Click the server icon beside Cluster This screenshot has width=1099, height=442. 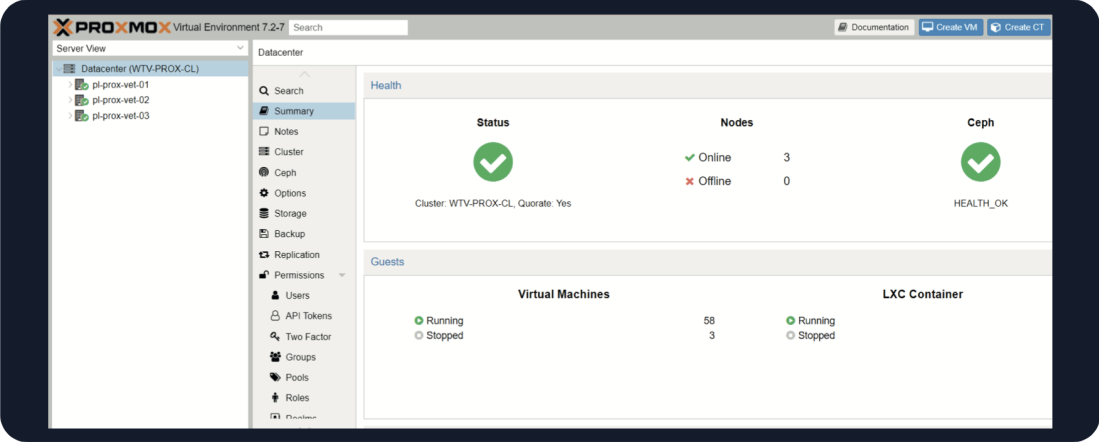point(264,151)
